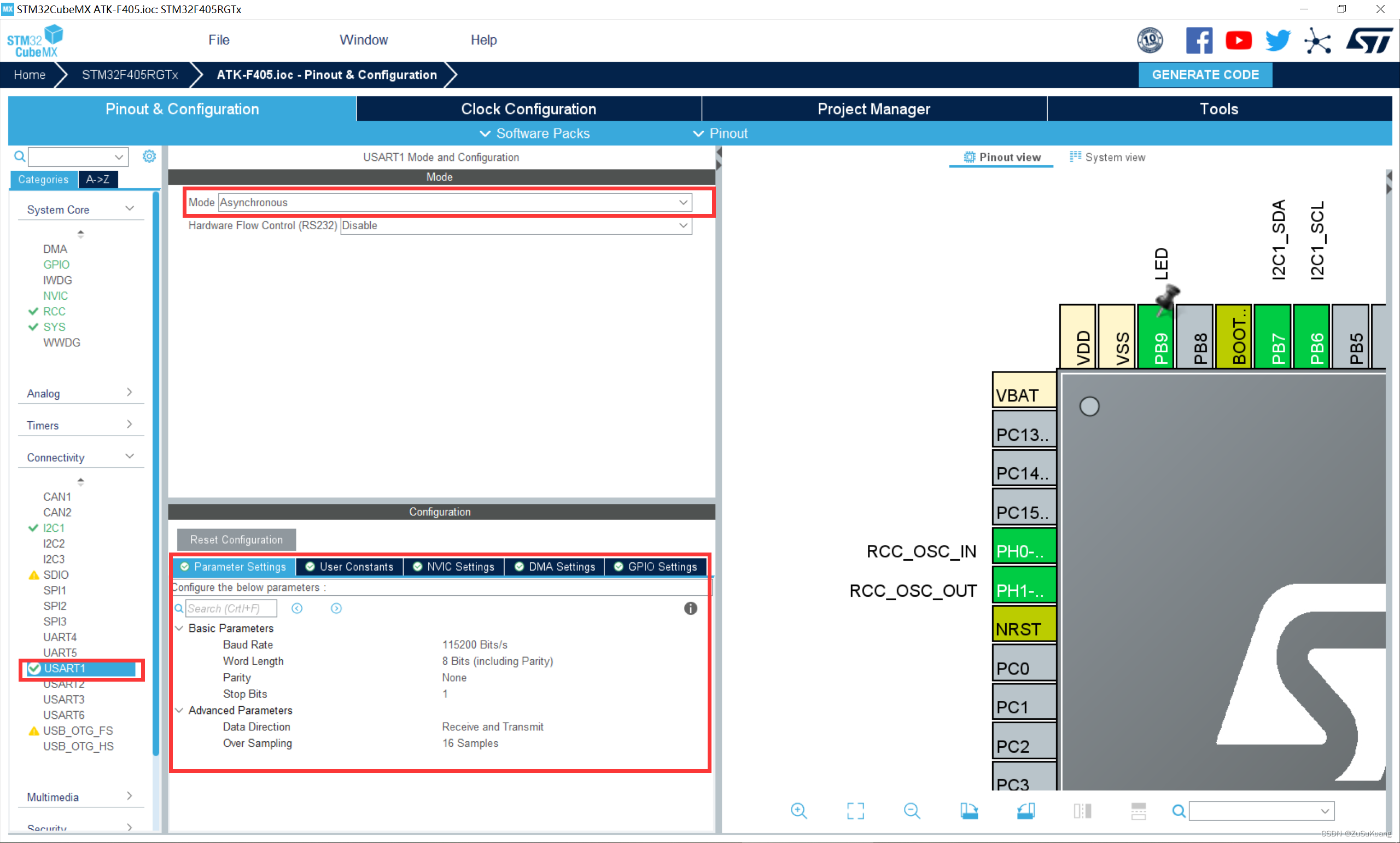
Task: Toggle the USART1 enabled checkmark
Action: [x=34, y=668]
